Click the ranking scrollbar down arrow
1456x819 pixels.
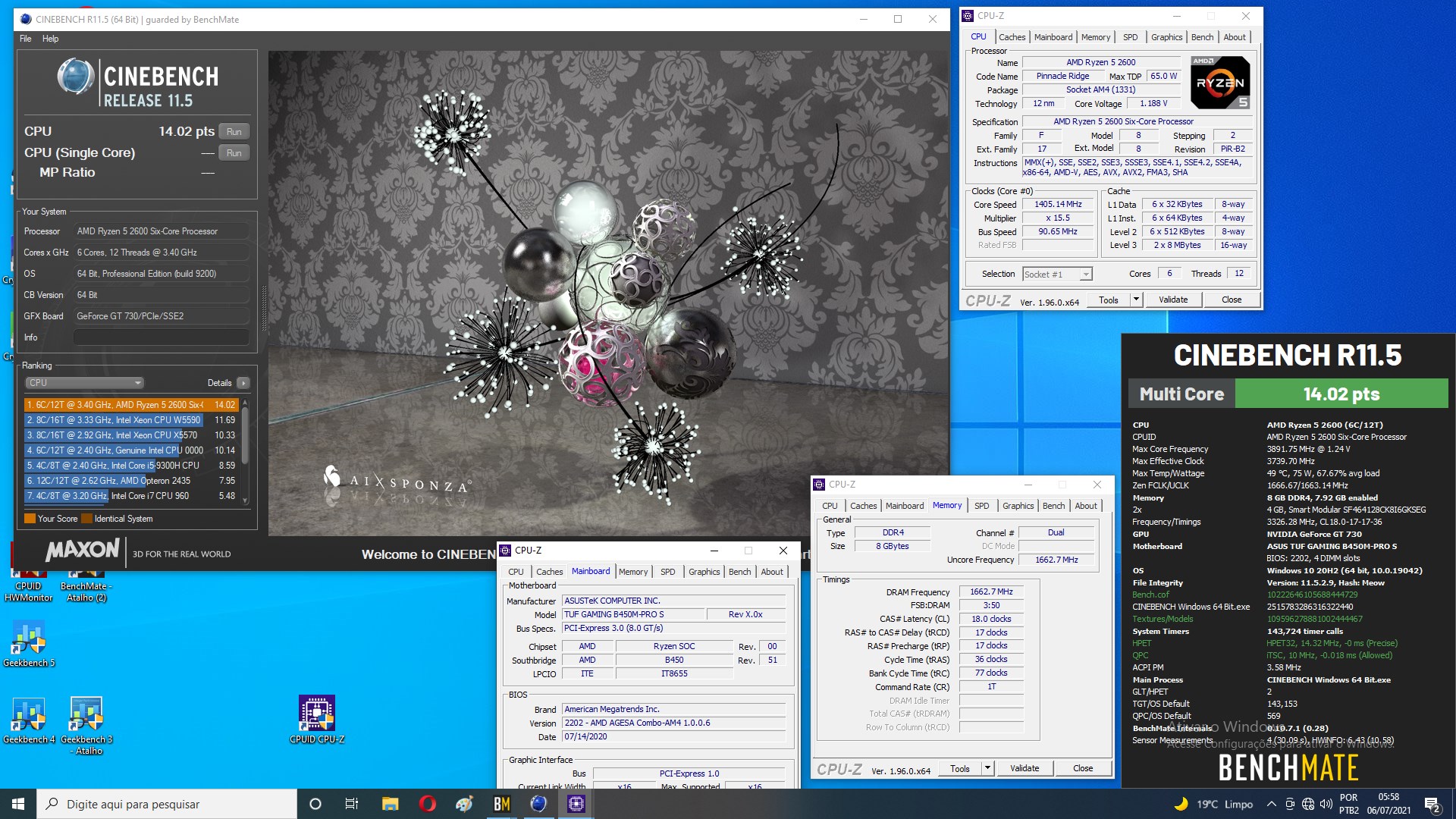pos(245,501)
